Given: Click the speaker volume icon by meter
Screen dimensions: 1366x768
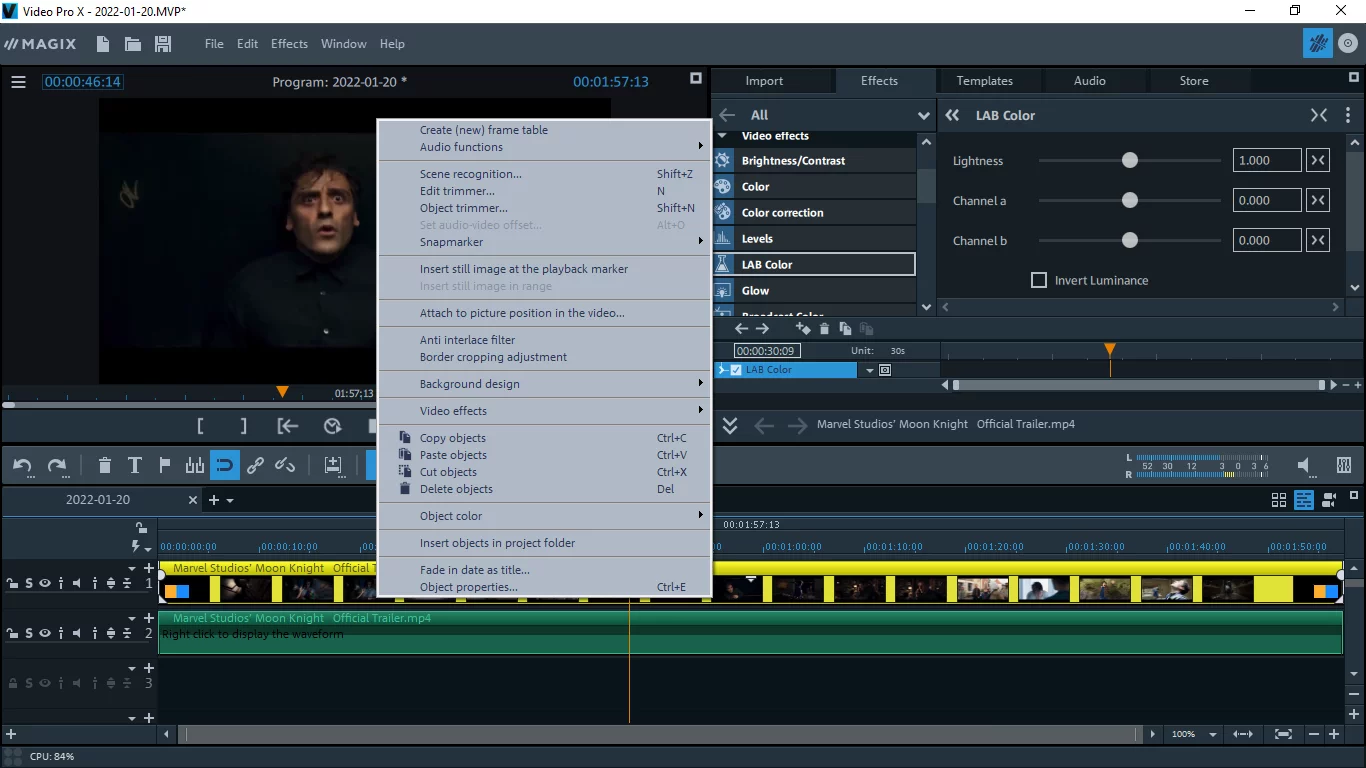Looking at the screenshot, I should tap(1304, 465).
